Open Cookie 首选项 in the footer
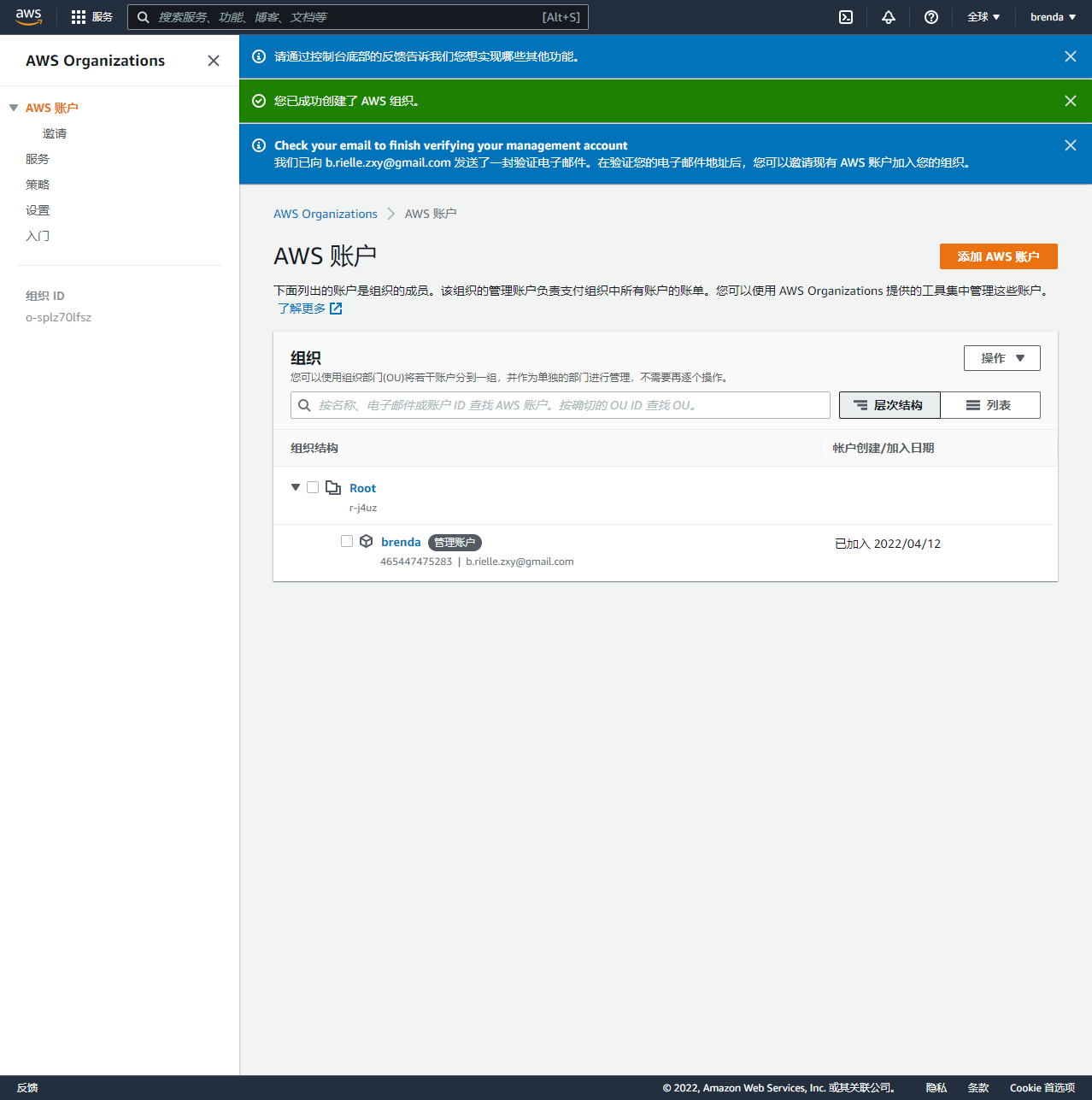Viewport: 1092px width, 1100px height. pos(1042,1088)
